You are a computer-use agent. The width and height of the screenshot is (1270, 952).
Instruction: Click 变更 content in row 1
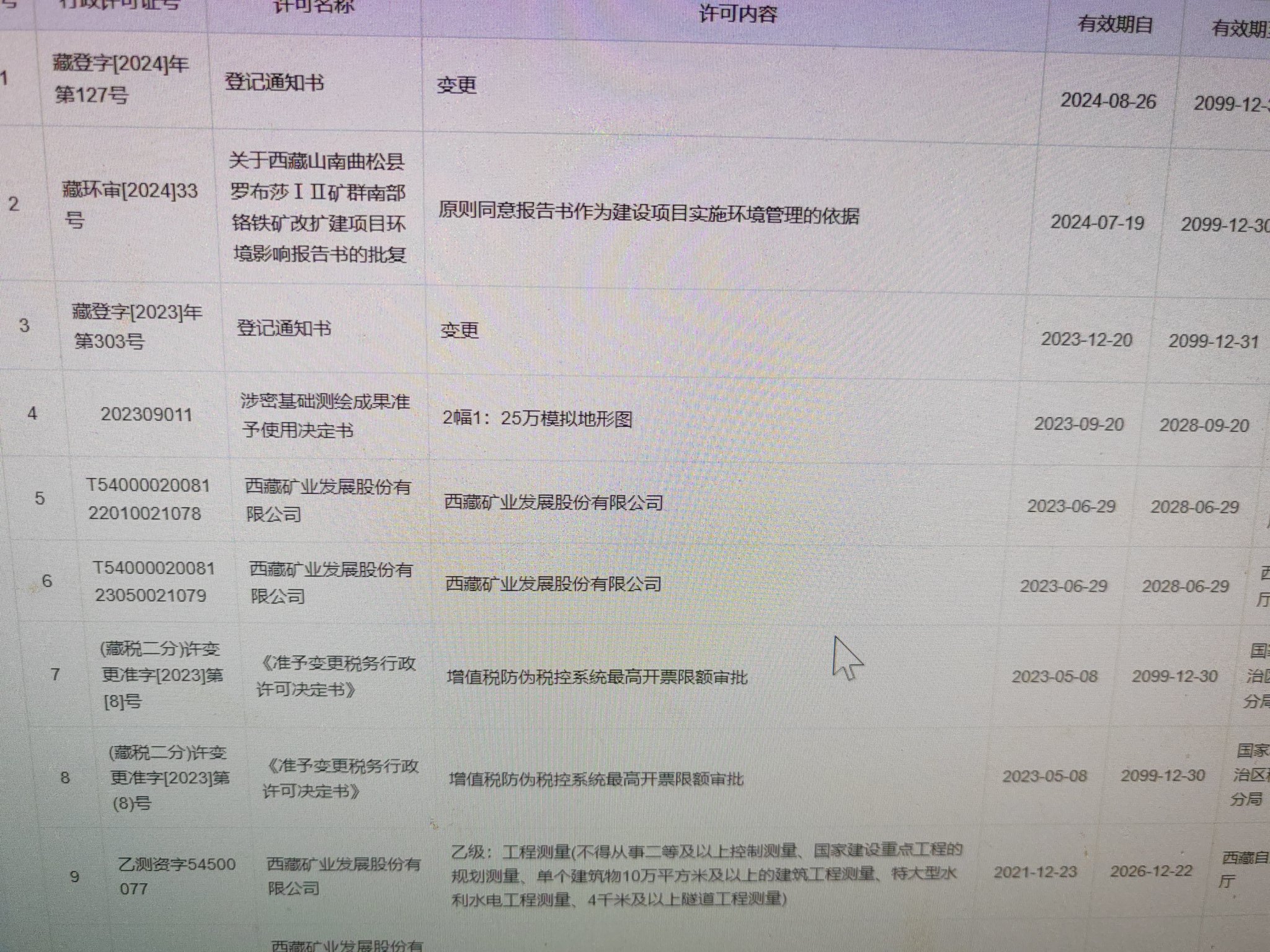[x=456, y=84]
